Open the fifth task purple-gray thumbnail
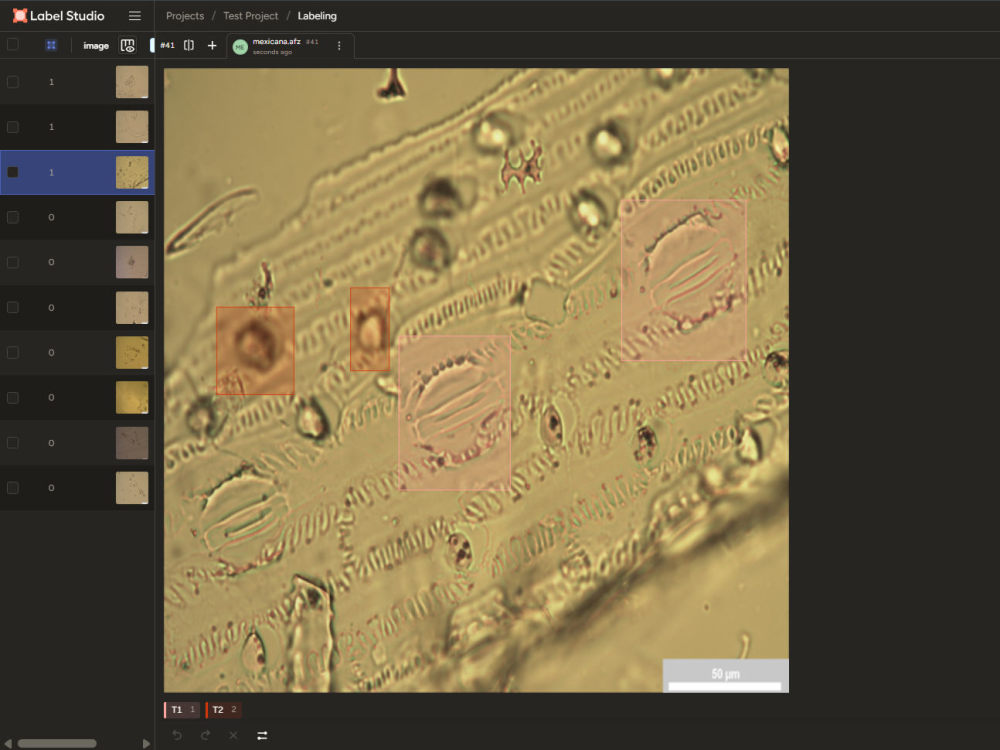 tap(132, 262)
